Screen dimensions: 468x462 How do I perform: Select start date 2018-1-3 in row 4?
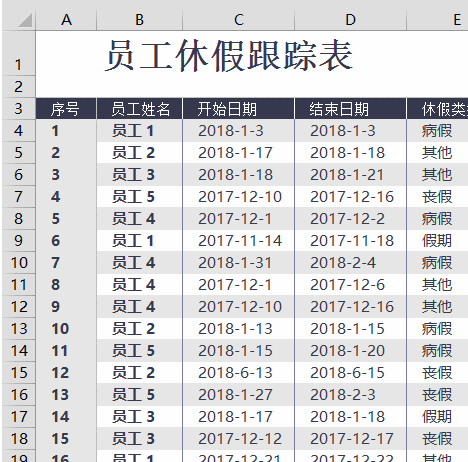pyautogui.click(x=238, y=131)
